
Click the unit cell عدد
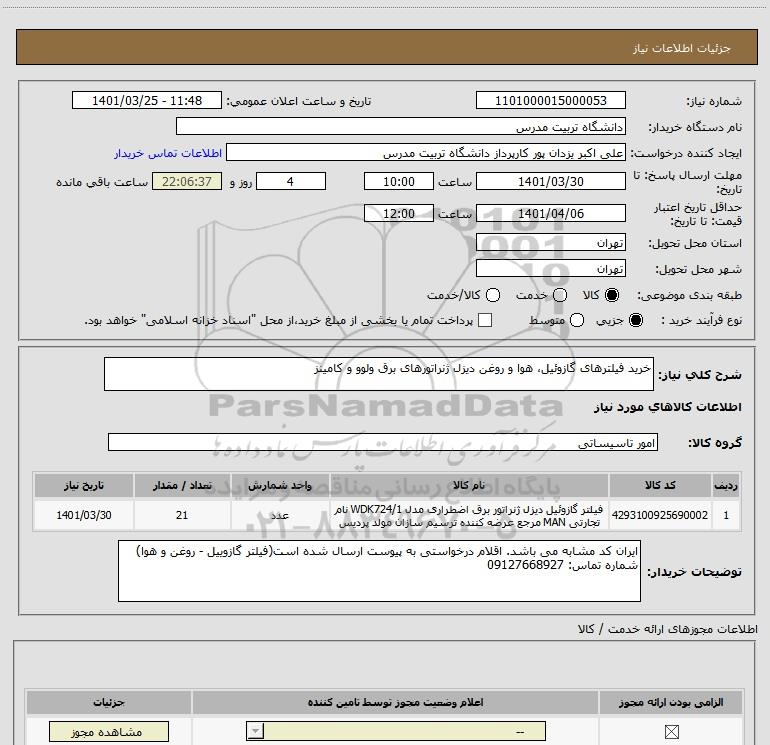(x=279, y=515)
